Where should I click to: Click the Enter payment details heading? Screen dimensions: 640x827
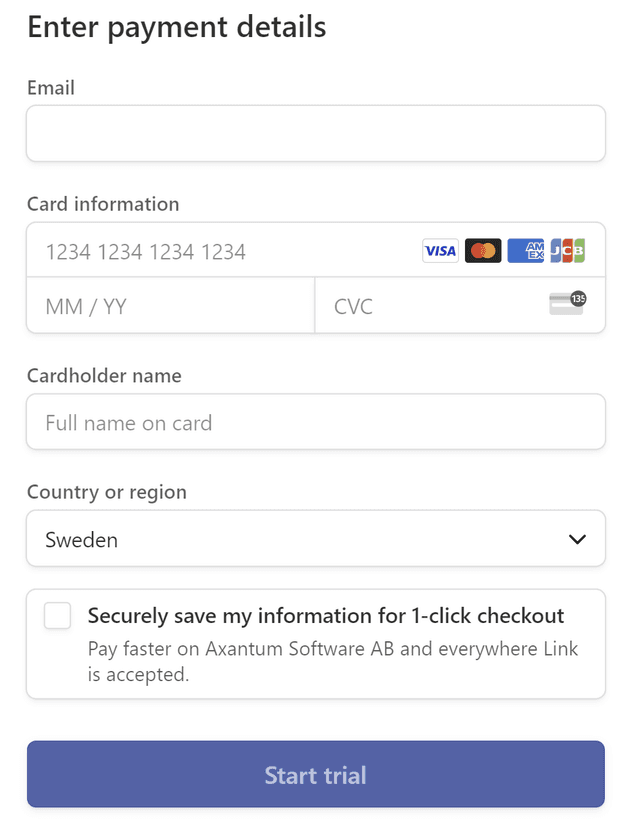coord(176,27)
